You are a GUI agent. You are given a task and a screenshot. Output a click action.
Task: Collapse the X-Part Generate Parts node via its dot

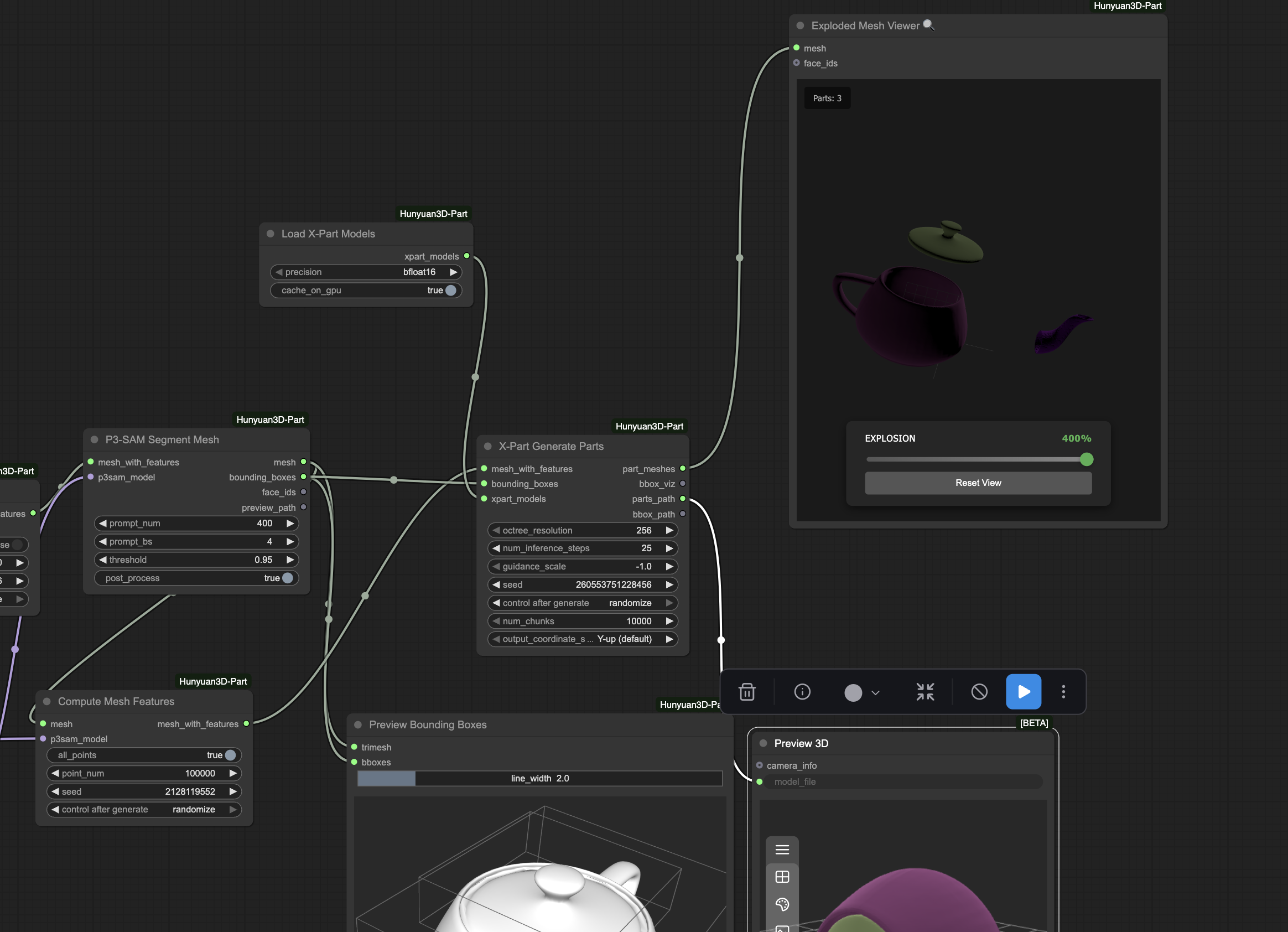click(487, 447)
